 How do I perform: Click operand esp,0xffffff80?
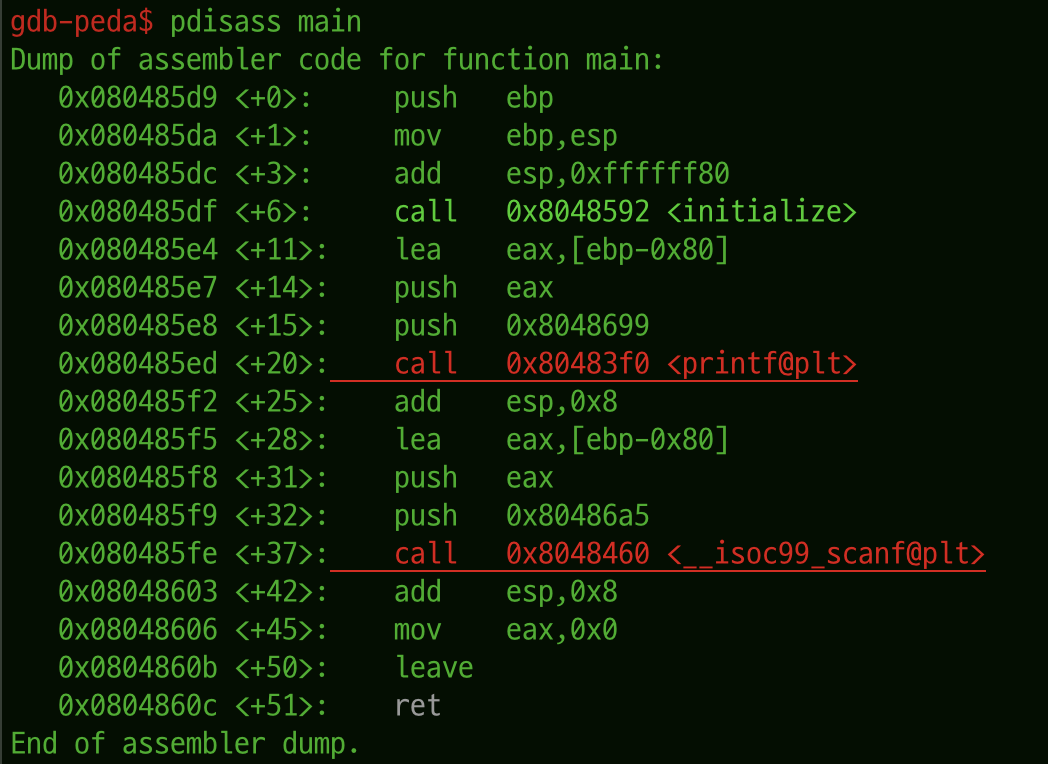(x=618, y=174)
